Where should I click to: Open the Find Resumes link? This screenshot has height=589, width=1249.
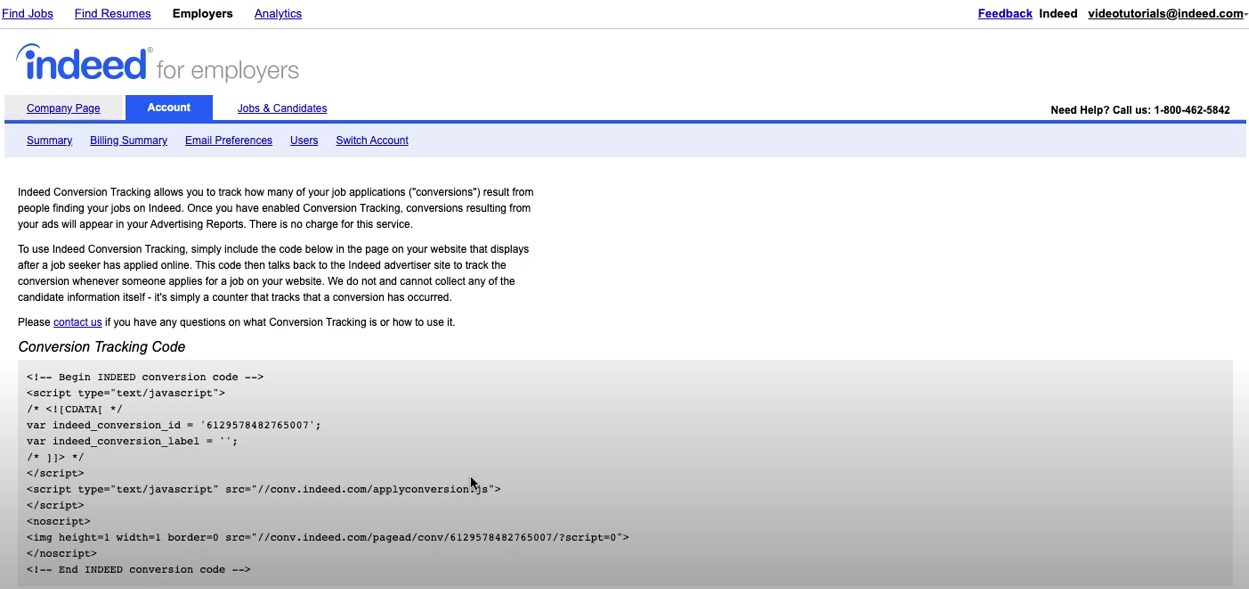[113, 14]
